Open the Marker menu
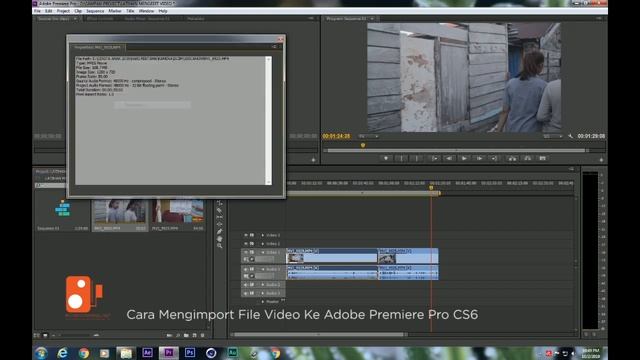Screen dimensions: 640x360 click(x=115, y=11)
